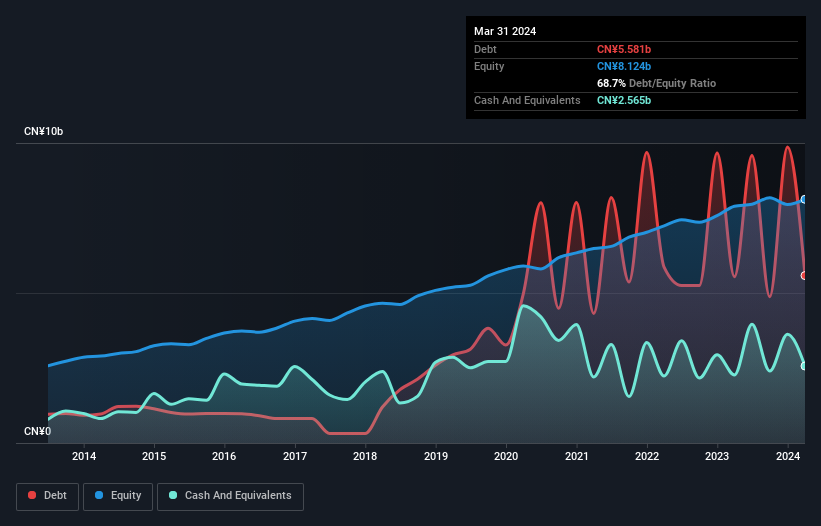Click the 2018 x-axis label
This screenshot has width=821, height=526.
tap(365, 456)
